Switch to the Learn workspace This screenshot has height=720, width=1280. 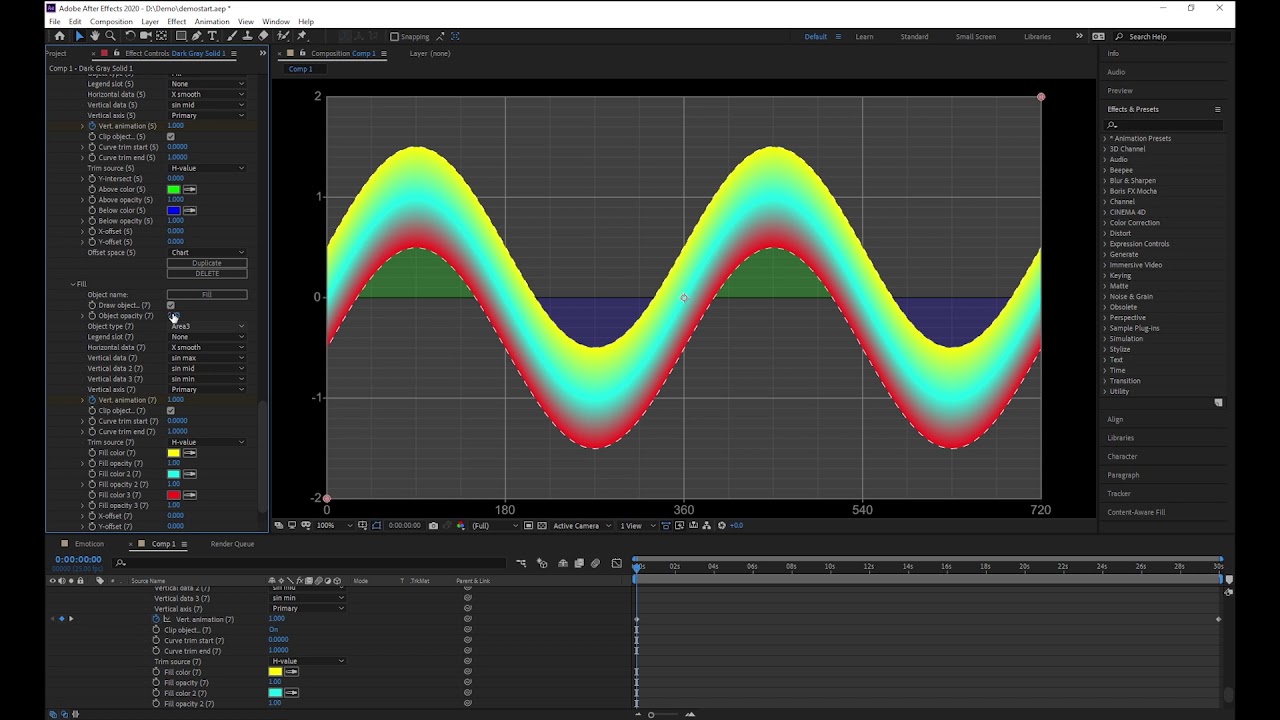click(864, 37)
